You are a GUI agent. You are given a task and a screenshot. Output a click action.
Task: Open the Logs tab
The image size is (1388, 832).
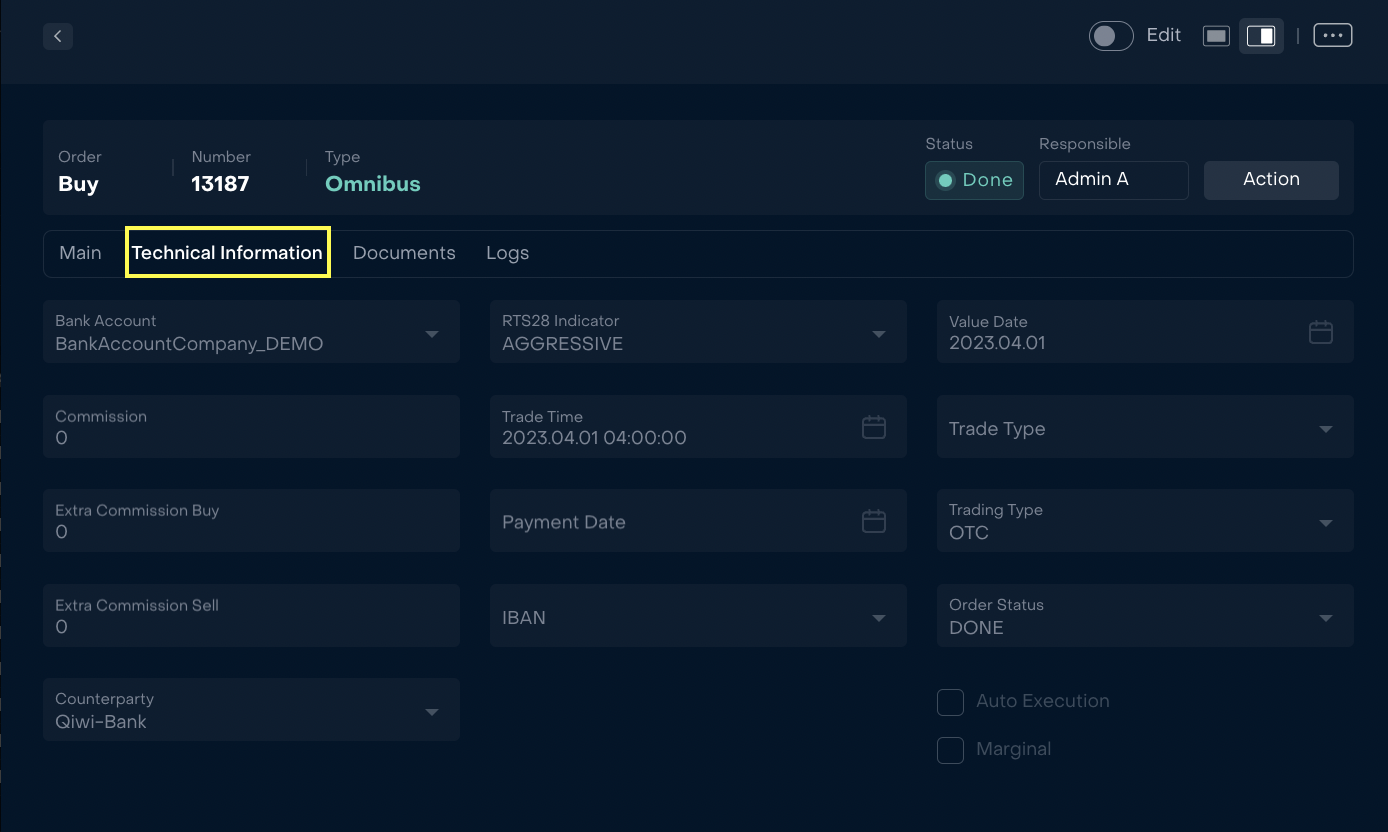(507, 253)
